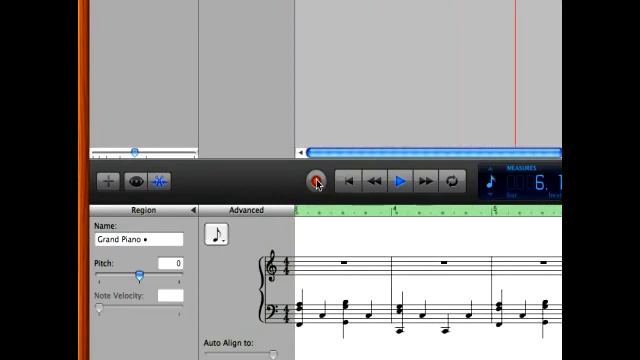Click measure 4 marker on the green ruler
The width and height of the screenshot is (640, 360).
pos(394,209)
